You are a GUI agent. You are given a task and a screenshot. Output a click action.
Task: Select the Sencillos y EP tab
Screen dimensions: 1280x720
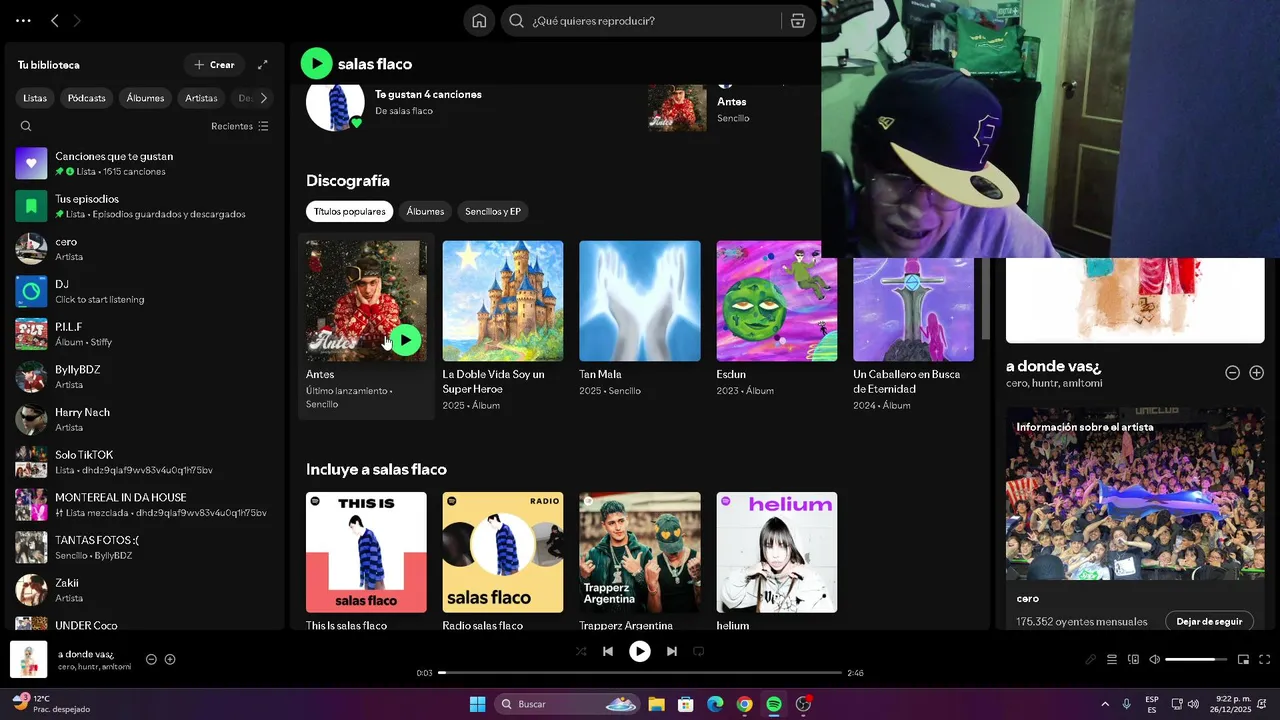493,211
